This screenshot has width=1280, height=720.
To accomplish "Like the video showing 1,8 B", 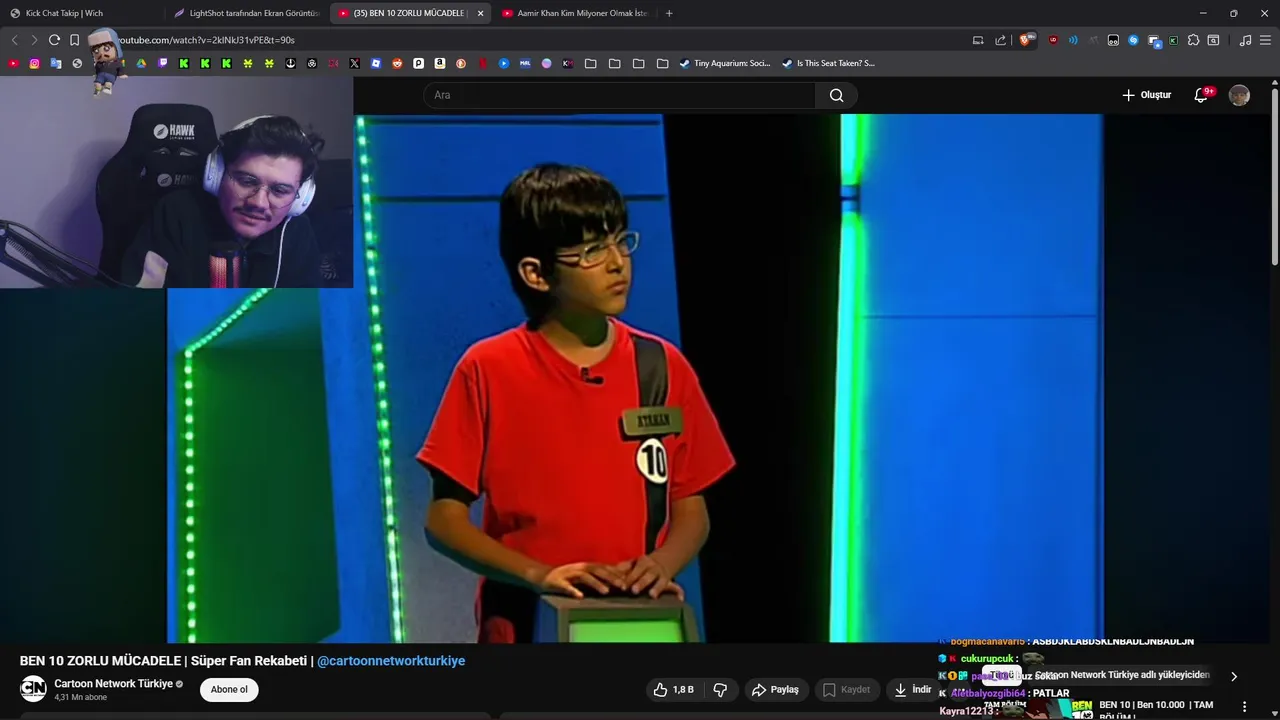I will click(673, 689).
